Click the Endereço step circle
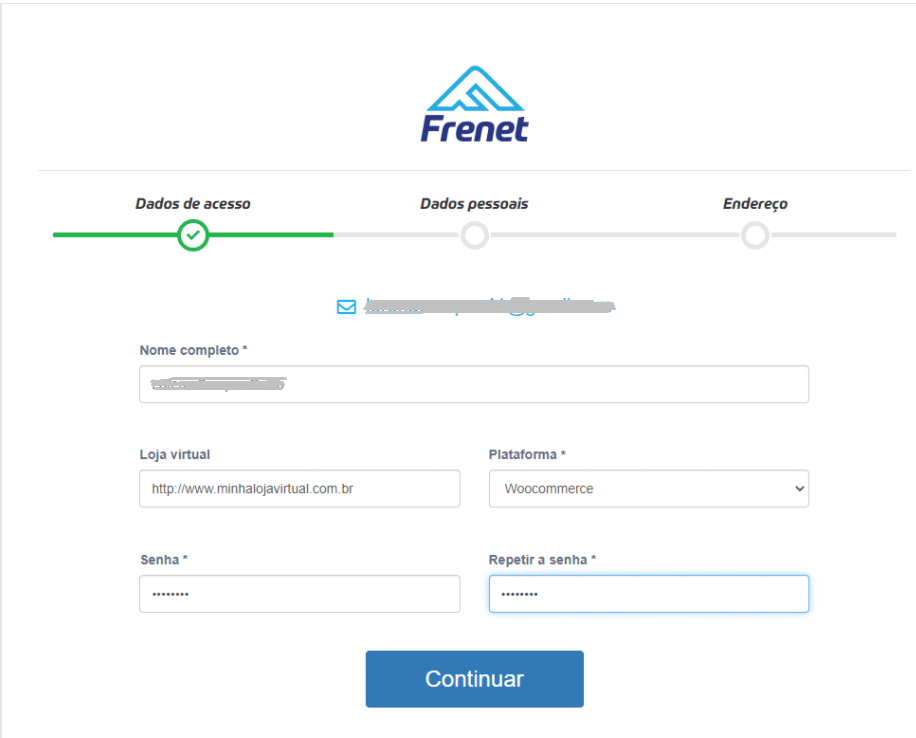 755,235
